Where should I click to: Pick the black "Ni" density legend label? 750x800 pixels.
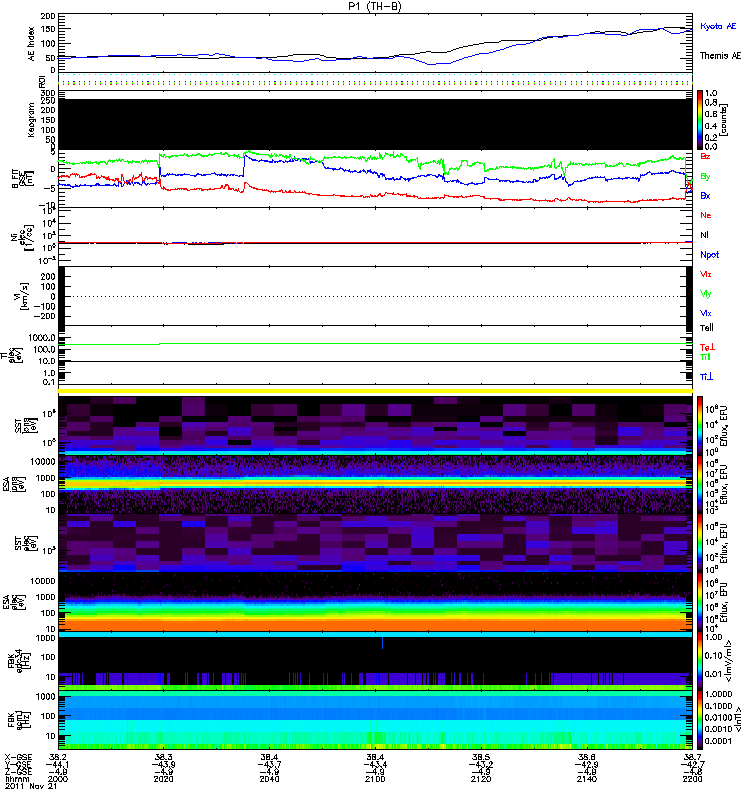click(x=704, y=235)
